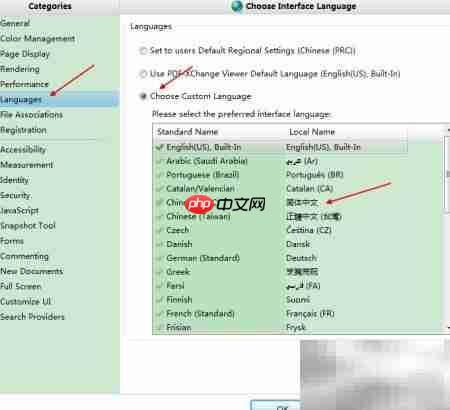Sort by the Standard Name column header
Viewport: 450px width, 410px height.
[x=187, y=132]
